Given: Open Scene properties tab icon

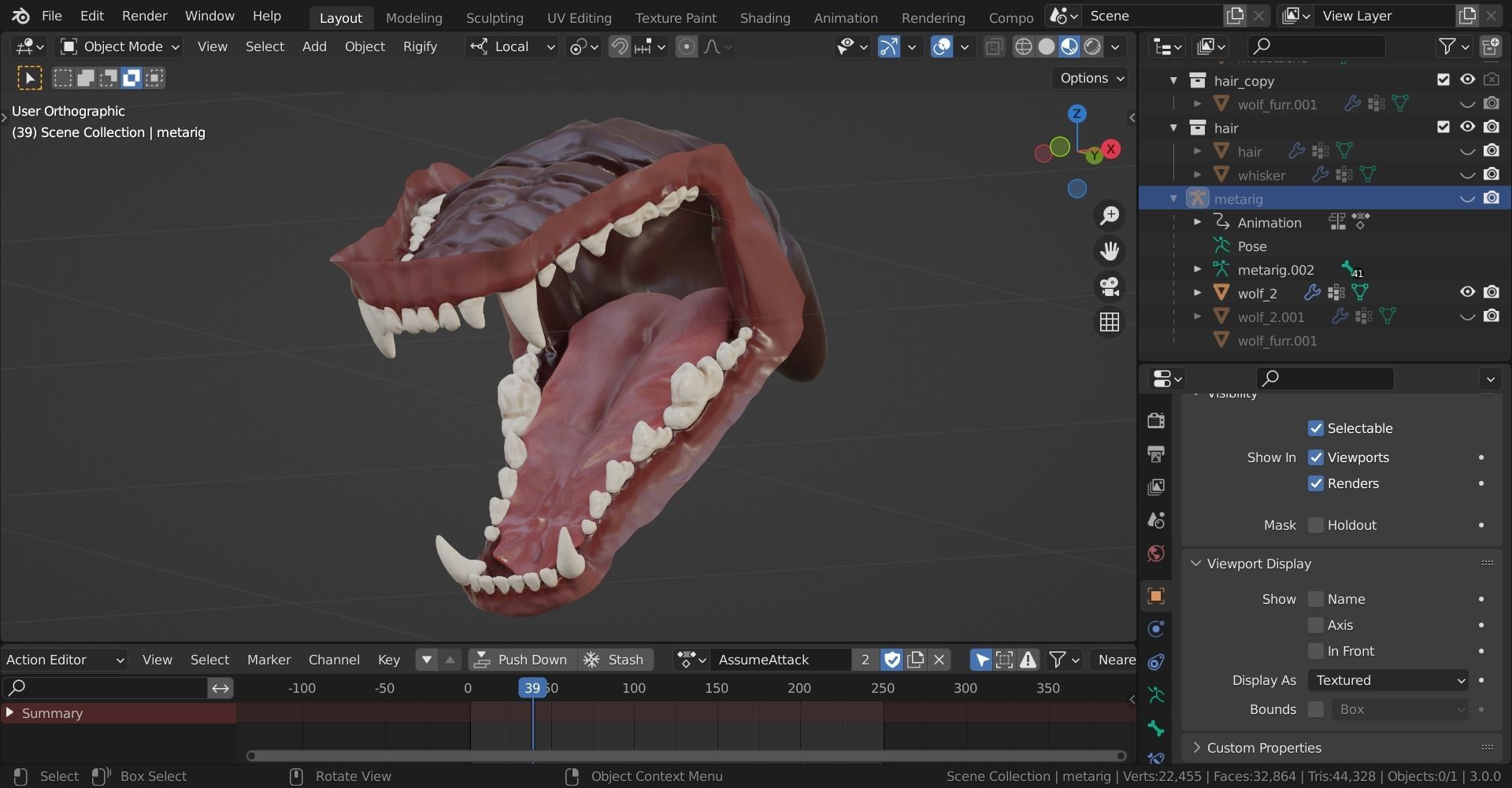Looking at the screenshot, I should [x=1155, y=520].
